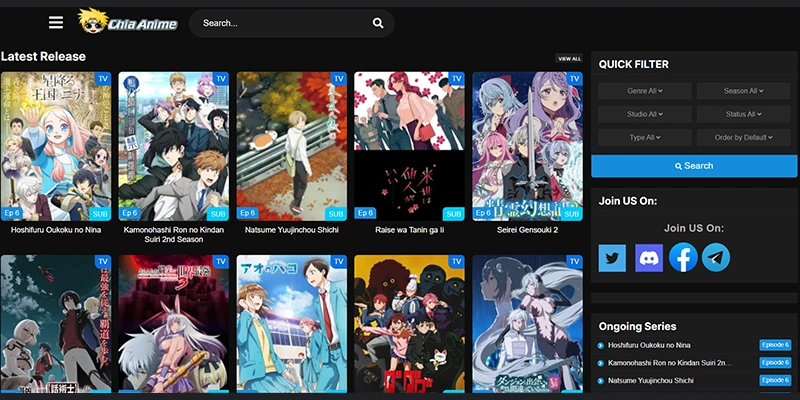The image size is (800, 400).
Task: Click Ep 6 badge on Natsume Yuujinchou Shichi poster
Action: point(247,213)
